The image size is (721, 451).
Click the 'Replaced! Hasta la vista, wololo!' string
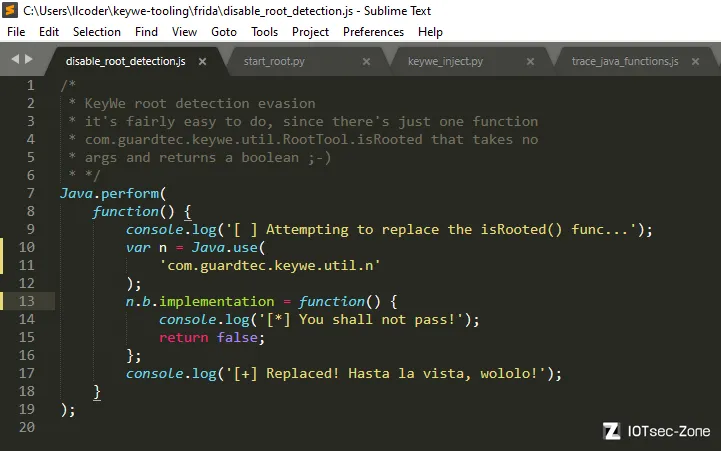coord(401,373)
